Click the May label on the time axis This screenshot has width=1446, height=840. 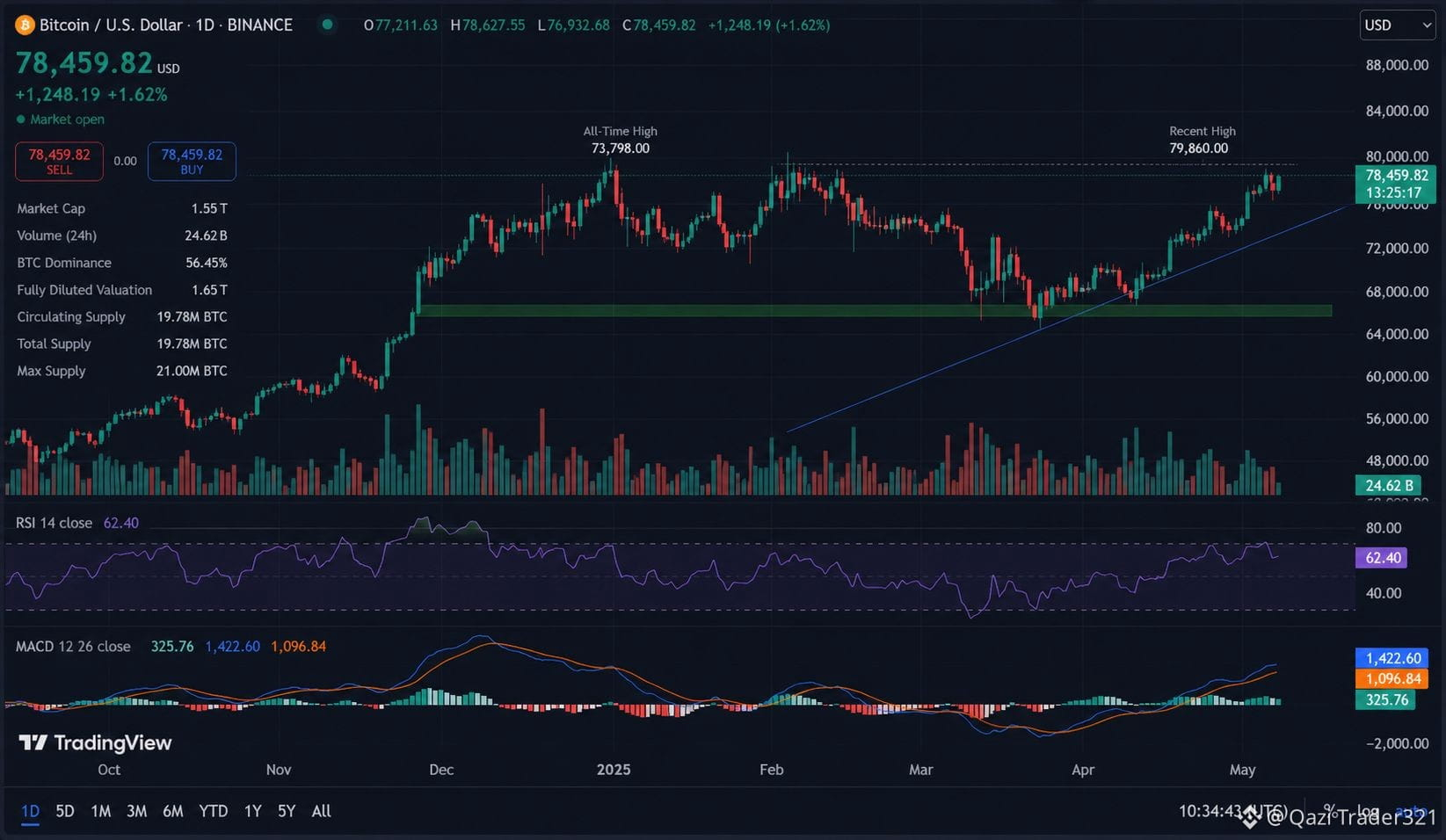pos(1242,770)
